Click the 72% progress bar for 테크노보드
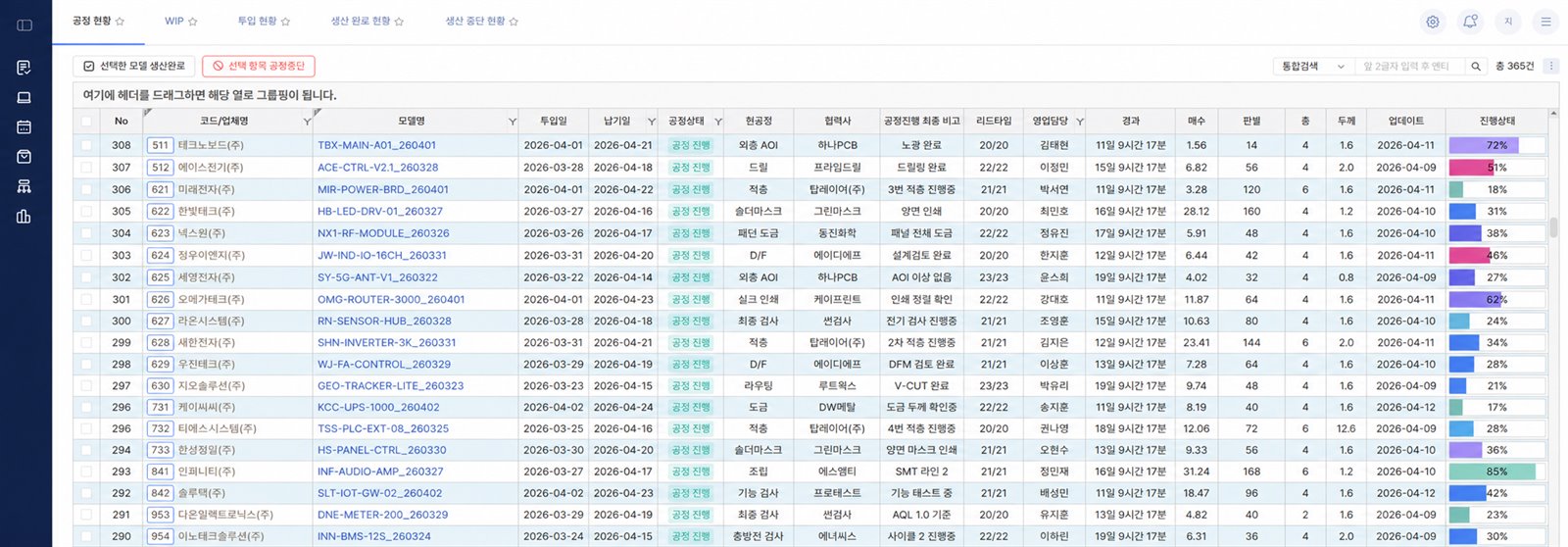Screen dimensions: 1568x547 (x=1496, y=145)
